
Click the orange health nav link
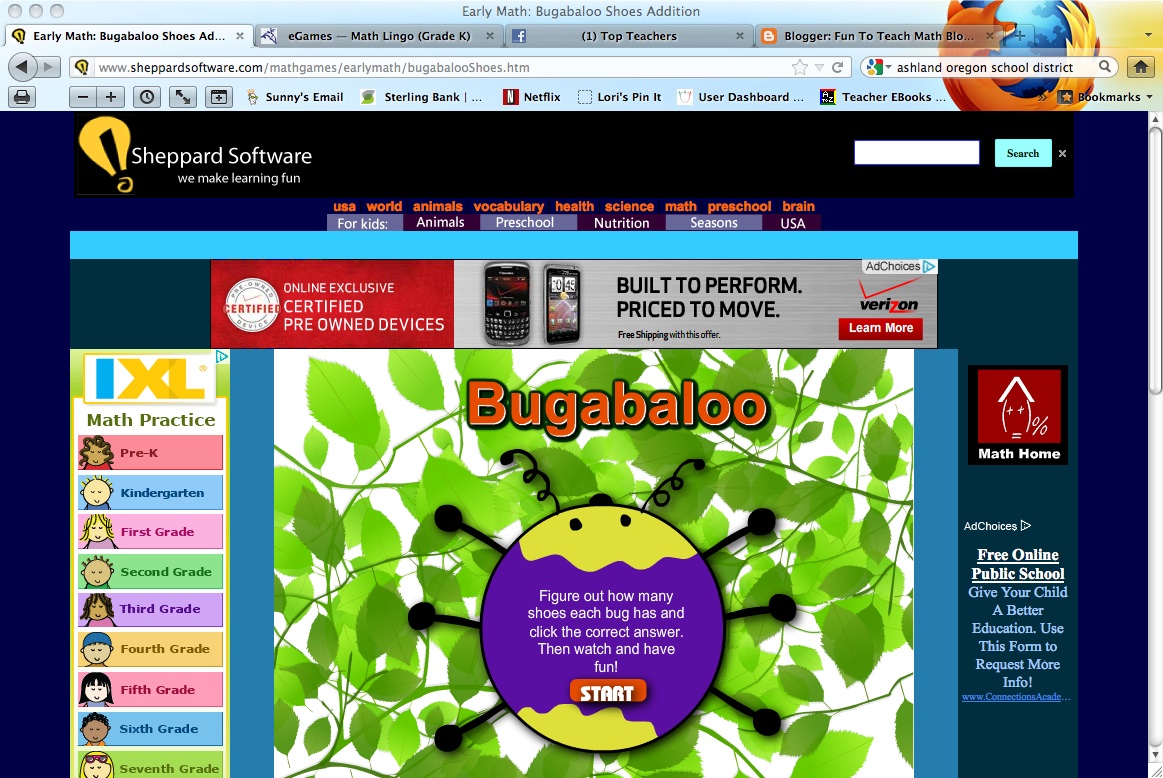point(575,206)
